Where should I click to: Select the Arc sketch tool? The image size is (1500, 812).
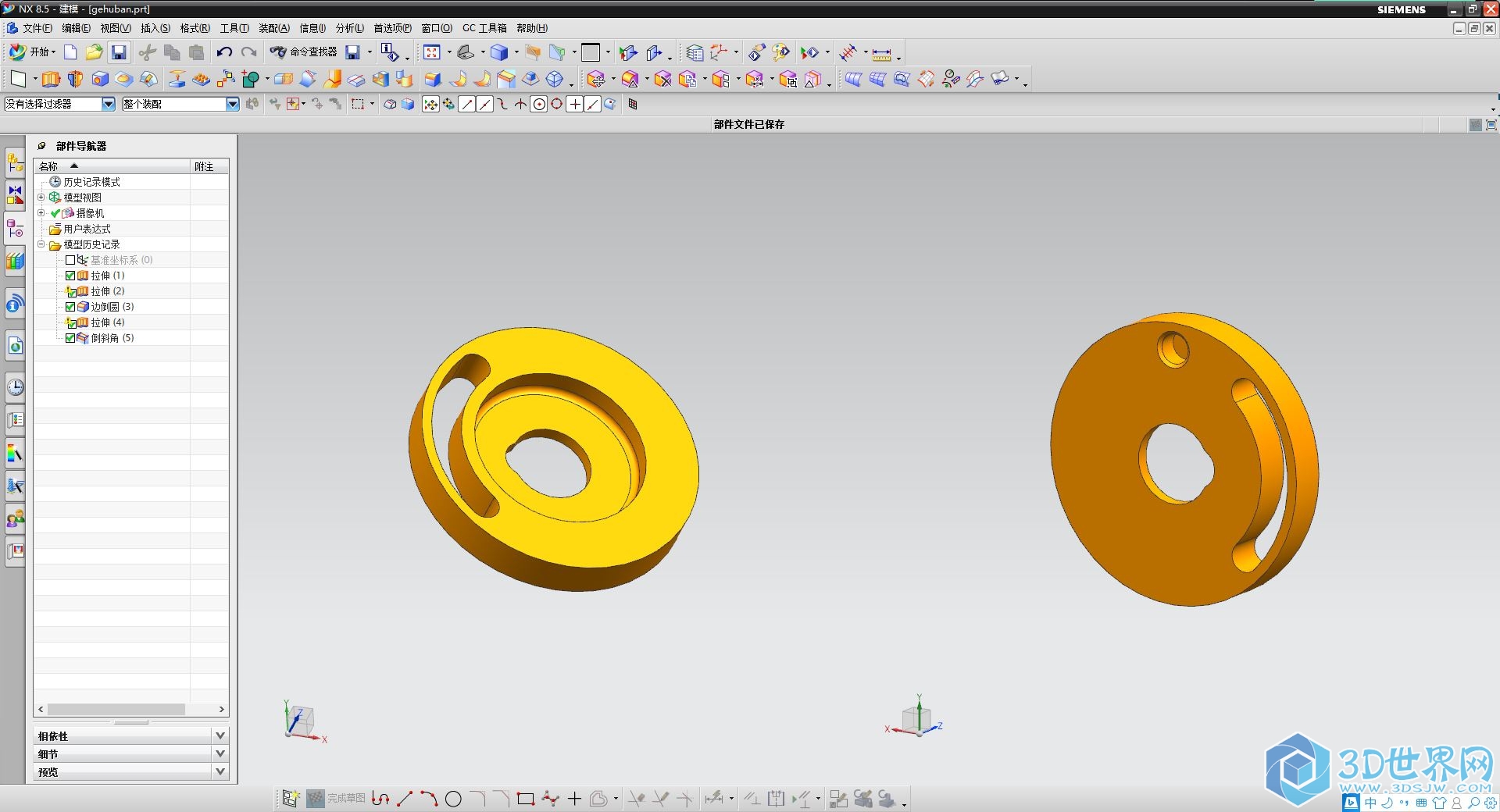pyautogui.click(x=429, y=799)
